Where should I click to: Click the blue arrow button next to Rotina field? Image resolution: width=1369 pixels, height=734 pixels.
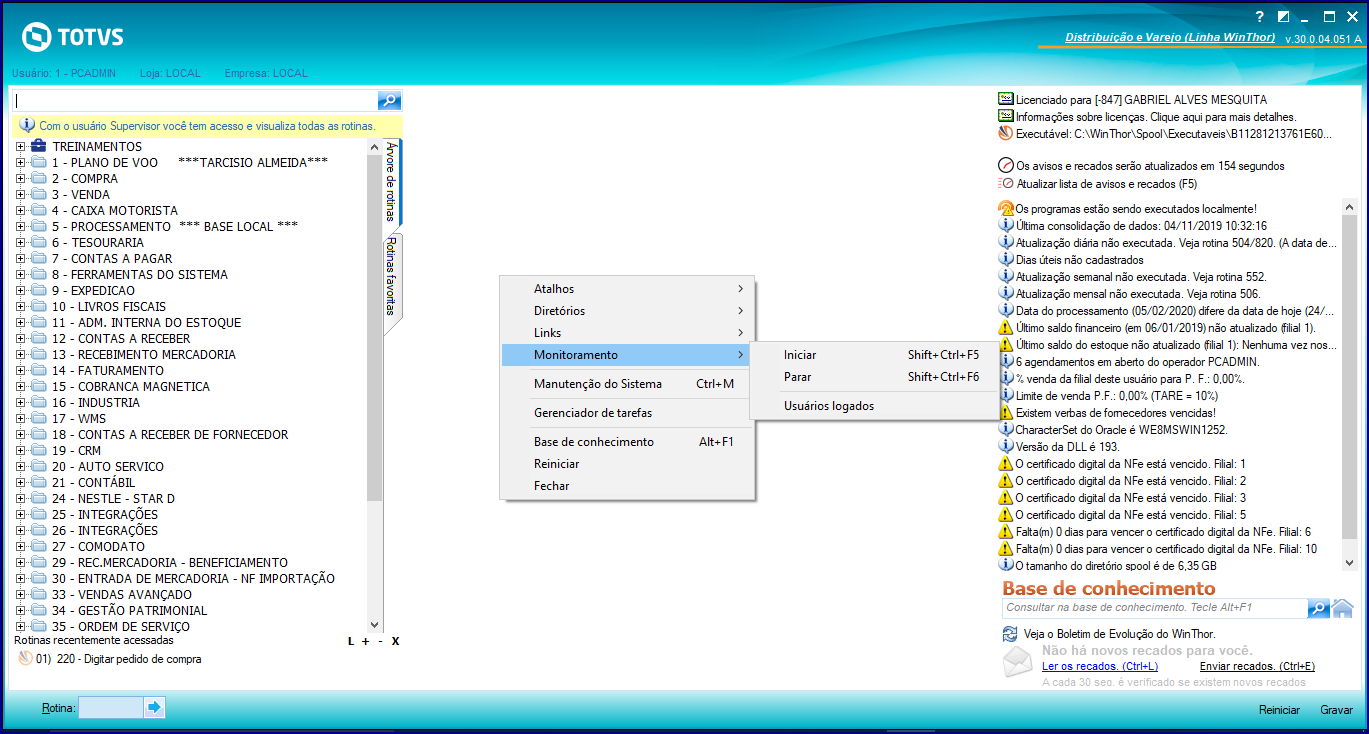pyautogui.click(x=154, y=708)
